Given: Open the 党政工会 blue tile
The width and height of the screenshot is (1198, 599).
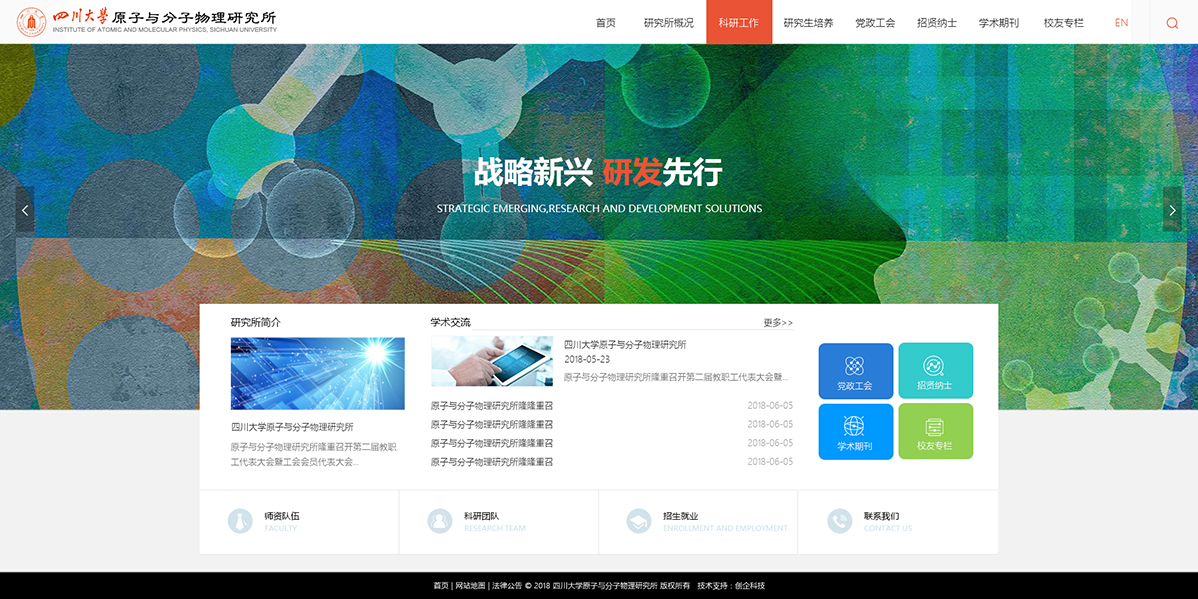Looking at the screenshot, I should tap(855, 371).
